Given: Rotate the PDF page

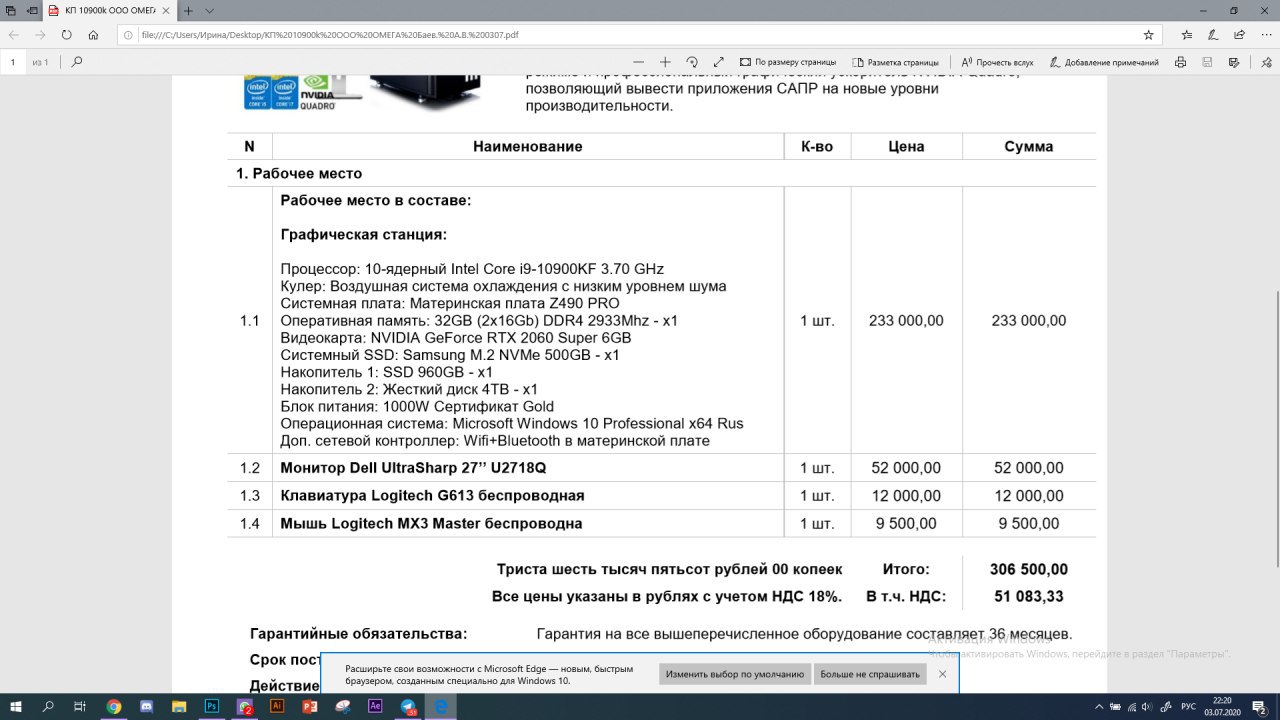Looking at the screenshot, I should point(692,62).
